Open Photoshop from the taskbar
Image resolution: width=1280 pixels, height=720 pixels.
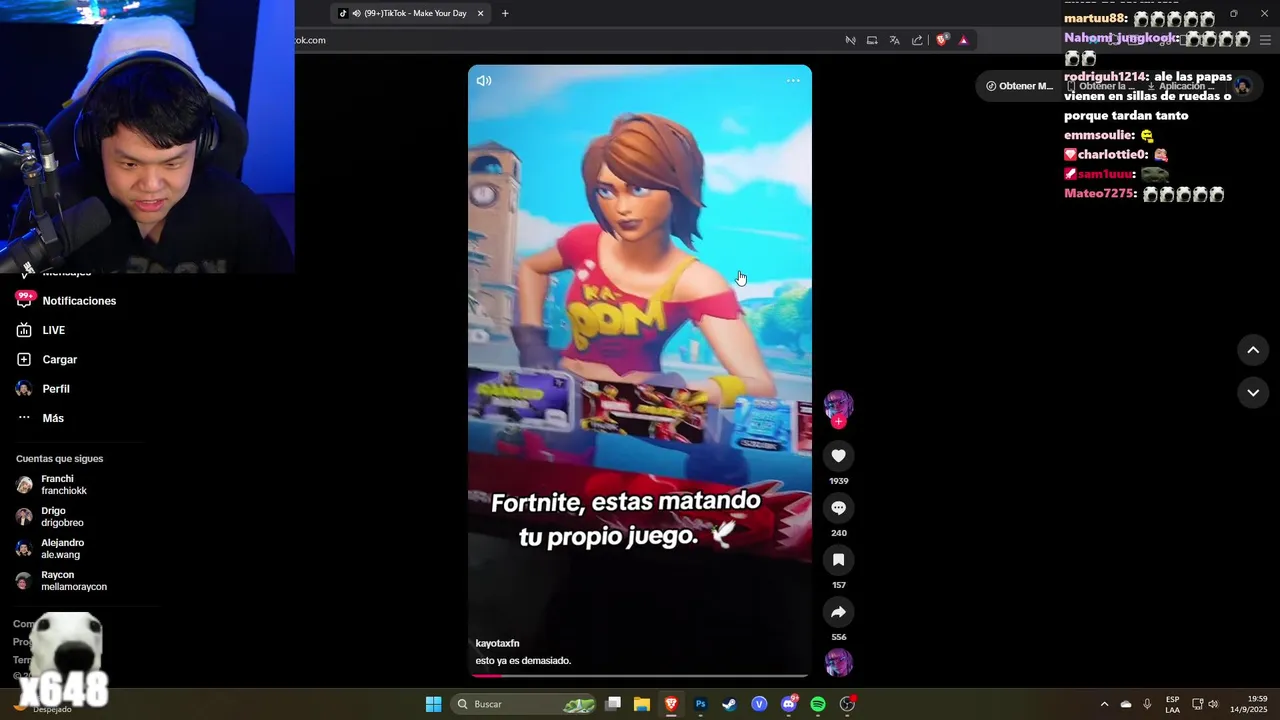click(x=701, y=704)
